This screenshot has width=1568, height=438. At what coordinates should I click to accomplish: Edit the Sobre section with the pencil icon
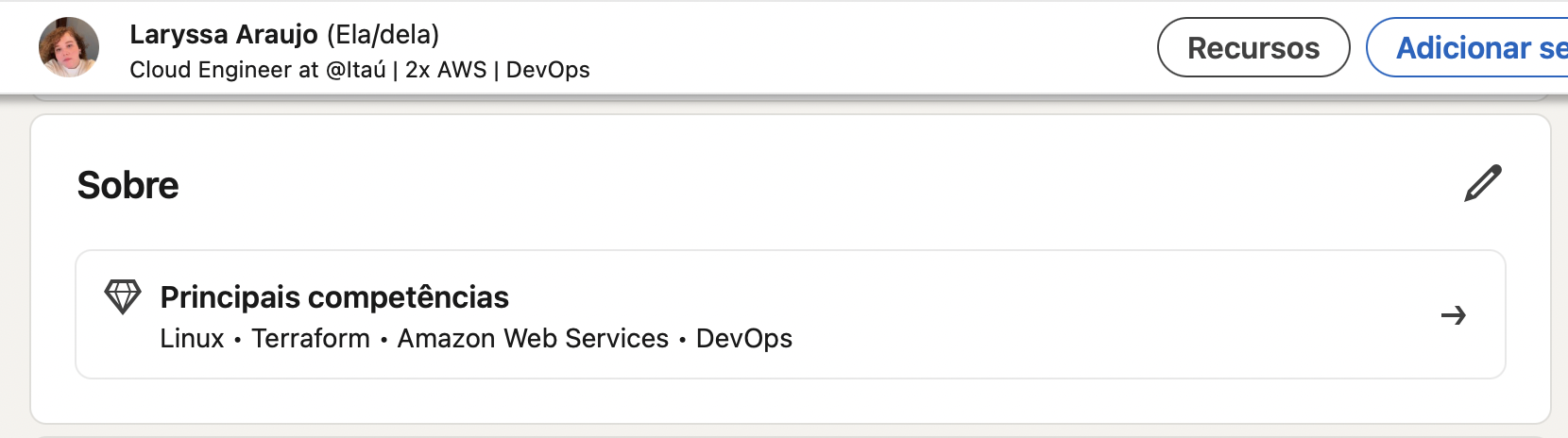click(1483, 183)
